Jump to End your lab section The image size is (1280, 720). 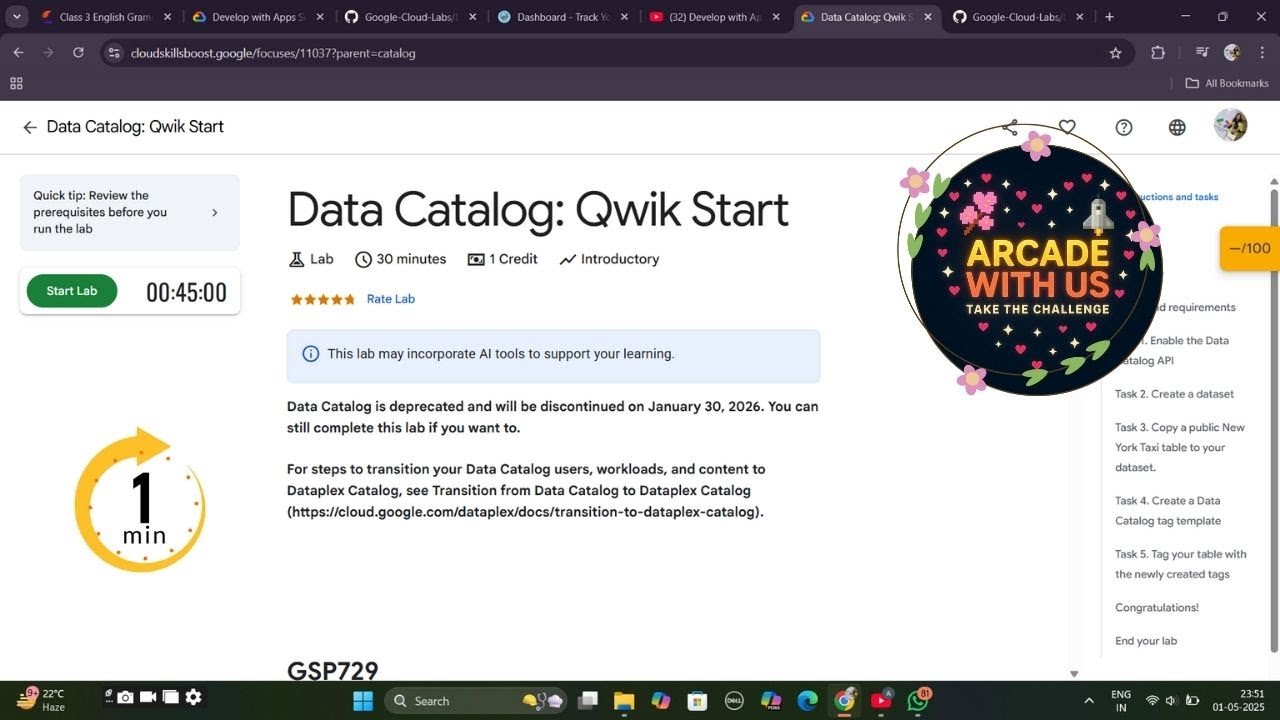(x=1146, y=641)
